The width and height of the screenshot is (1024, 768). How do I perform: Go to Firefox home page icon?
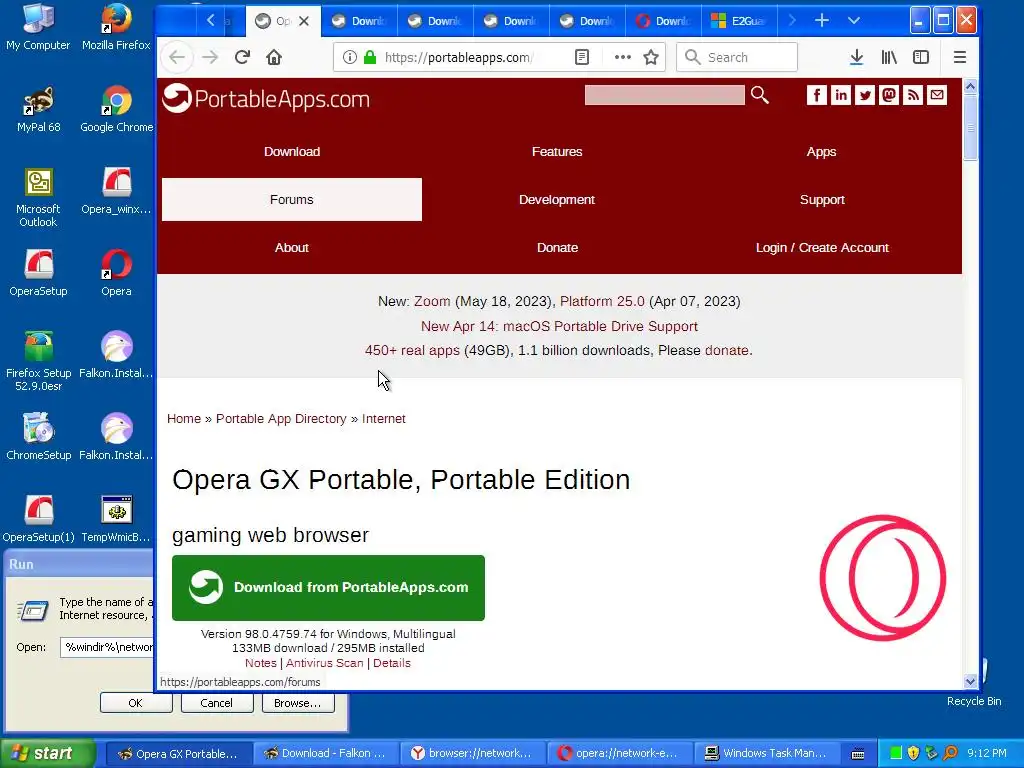[x=274, y=57]
